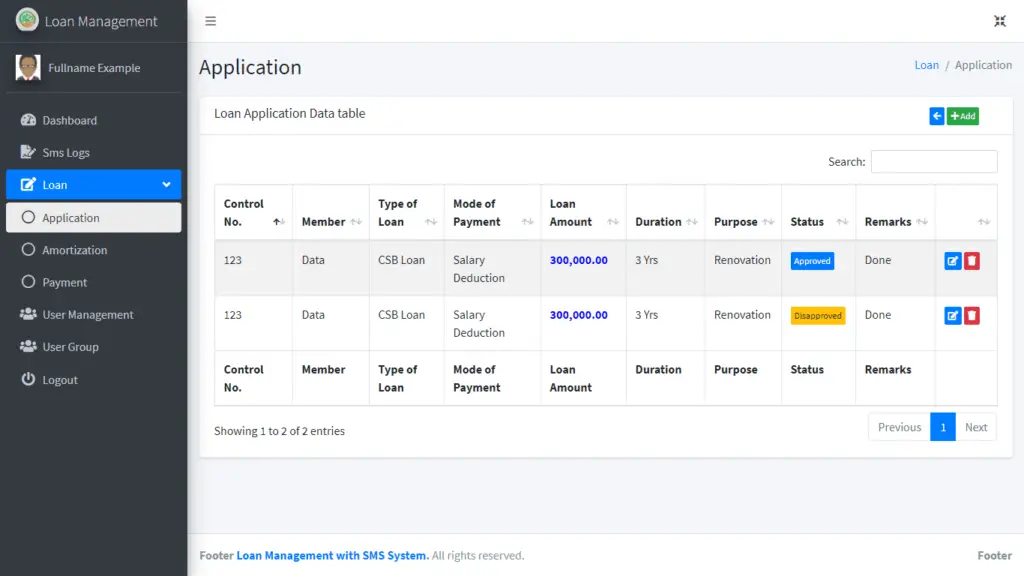Click the blue back arrow button
This screenshot has height=576, width=1024.
click(936, 116)
